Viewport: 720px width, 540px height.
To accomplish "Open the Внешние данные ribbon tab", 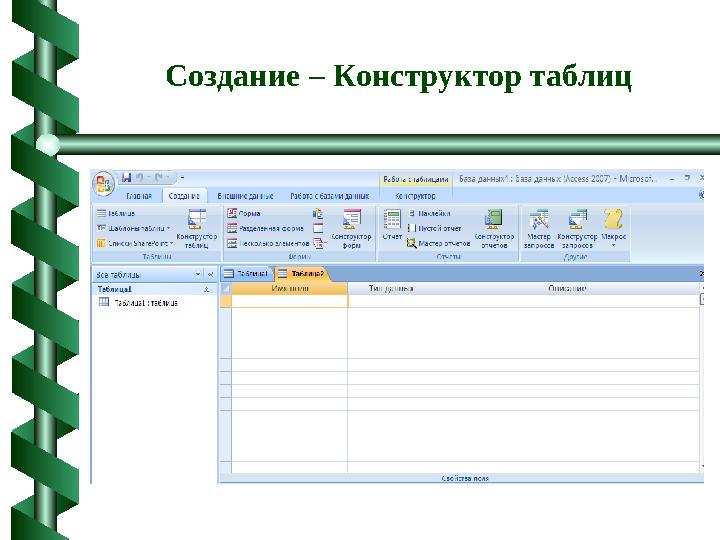I will coord(245,196).
